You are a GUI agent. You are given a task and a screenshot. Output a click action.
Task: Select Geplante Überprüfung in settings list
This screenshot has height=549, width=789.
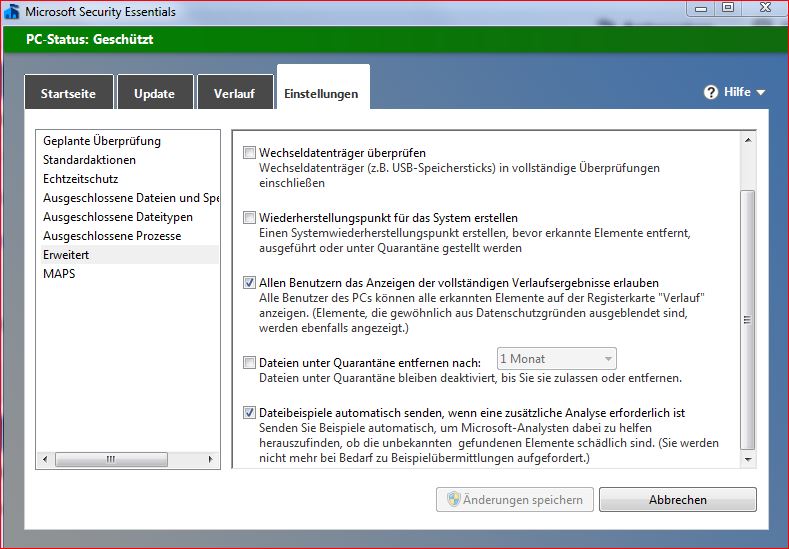[x=128, y=141]
